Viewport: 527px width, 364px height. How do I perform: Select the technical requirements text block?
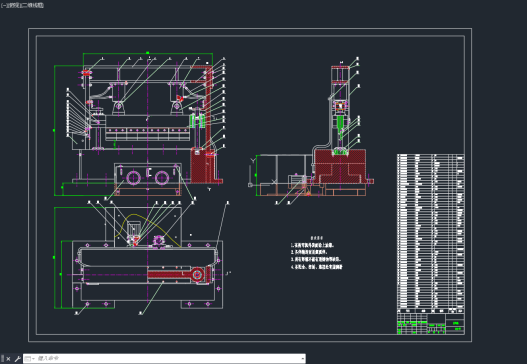point(316,254)
